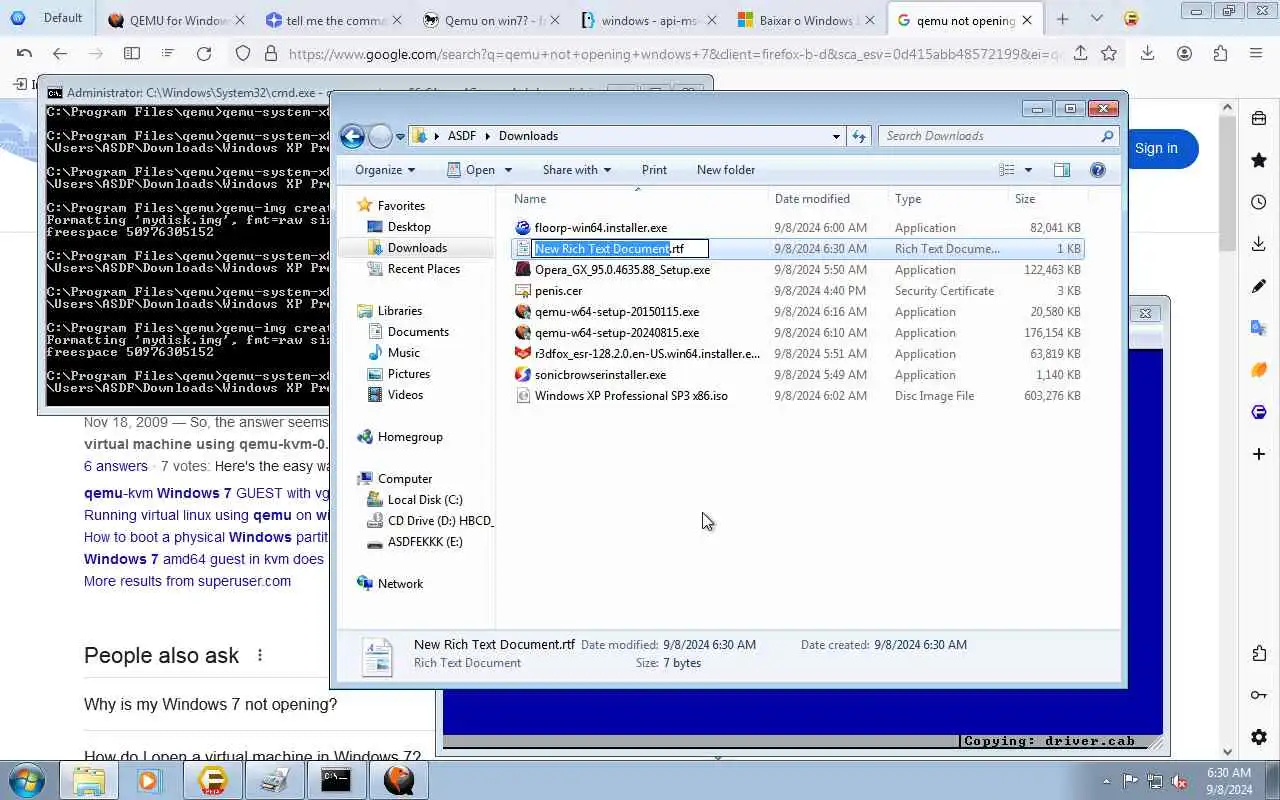Click the ASDF breadcrumb segment
Viewport: 1280px width, 800px height.
461,136
